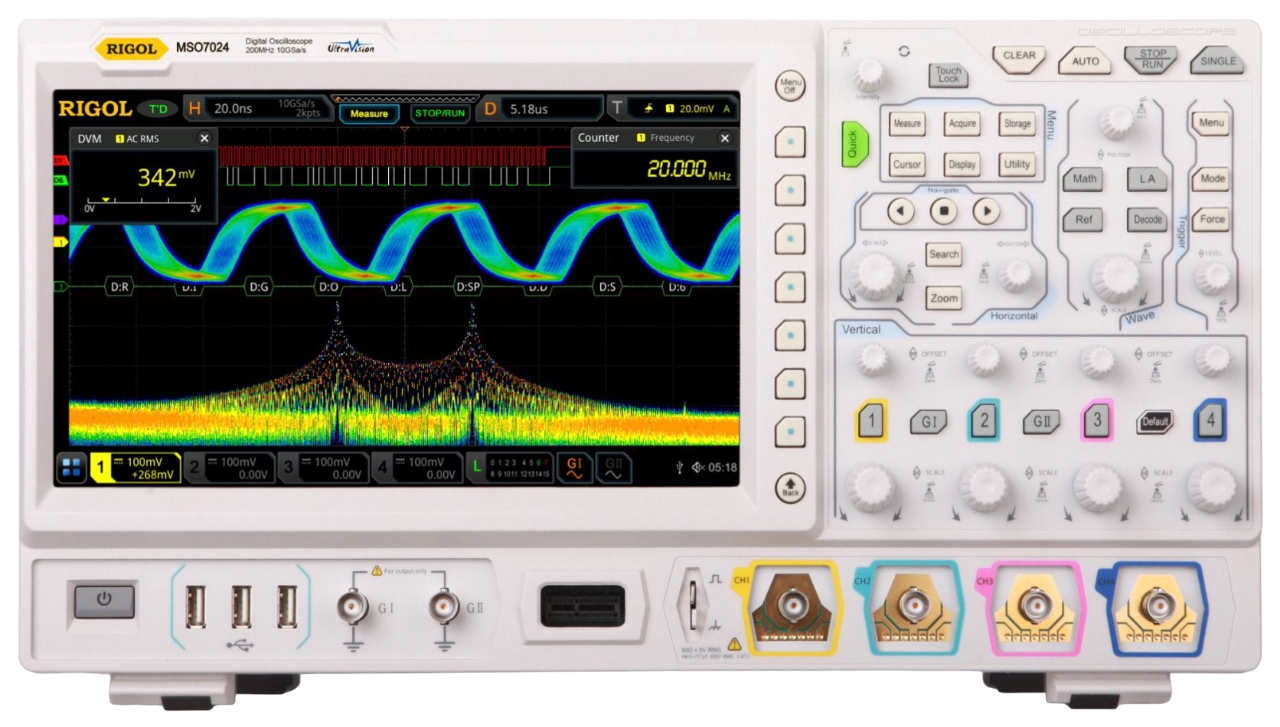The width and height of the screenshot is (1280, 727).
Task: Push the Navigate forward arrow button
Action: pyautogui.click(x=986, y=211)
